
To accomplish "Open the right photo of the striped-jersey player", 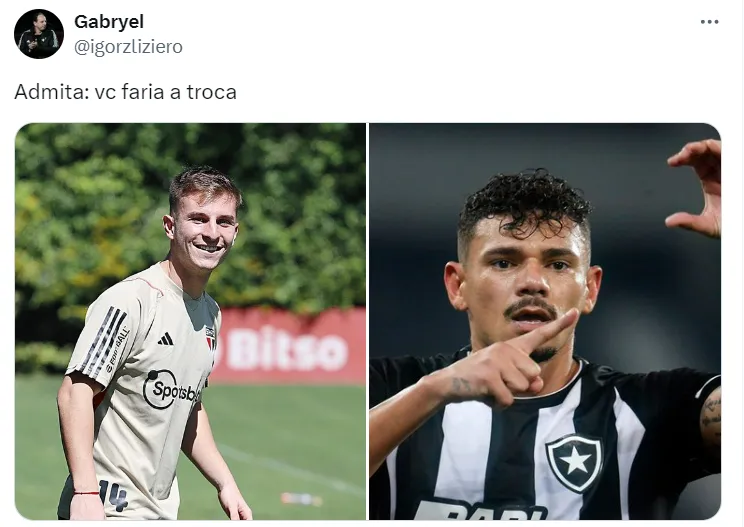I will [545, 321].
